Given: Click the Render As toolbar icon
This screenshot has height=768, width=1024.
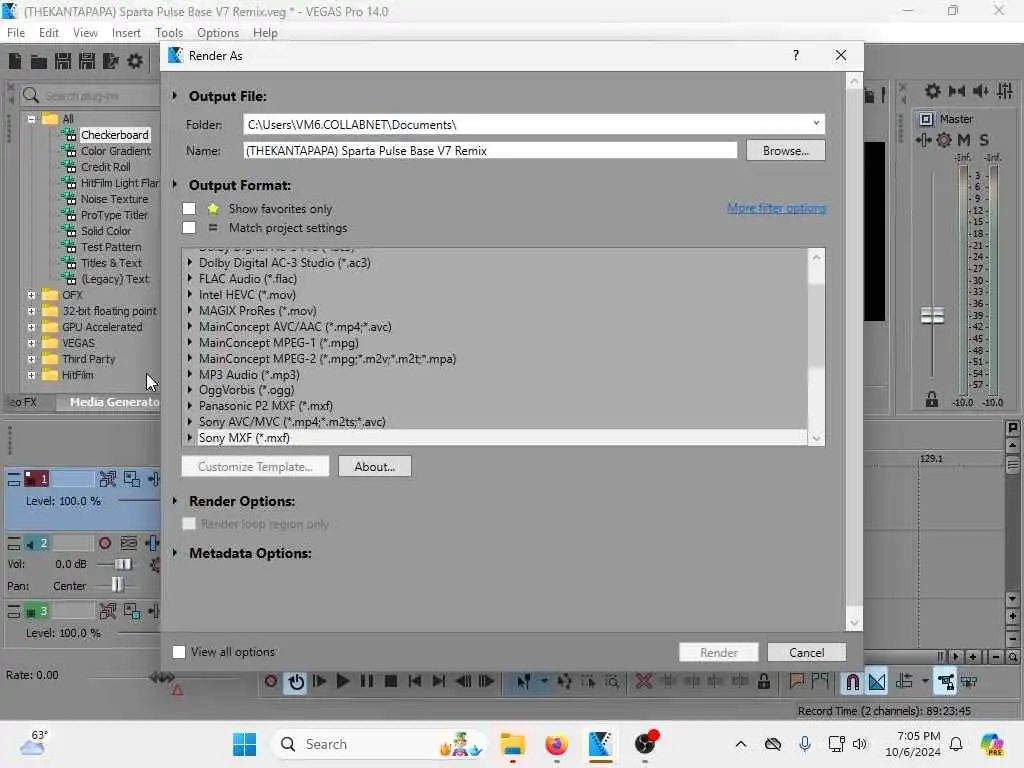Looking at the screenshot, I should click(111, 61).
